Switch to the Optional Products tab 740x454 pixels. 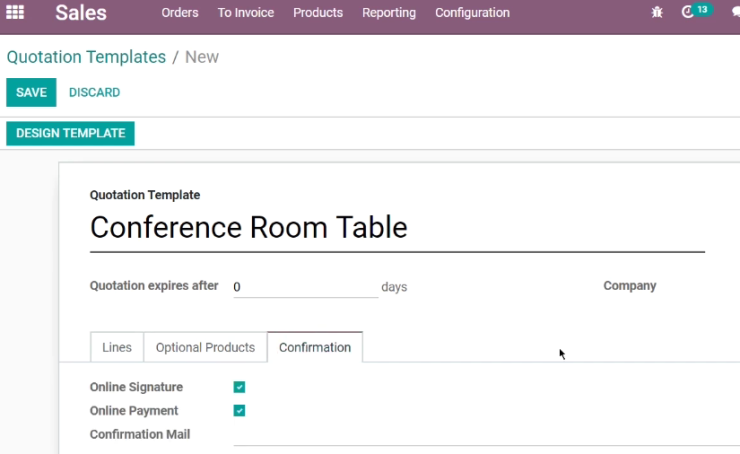click(x=205, y=347)
